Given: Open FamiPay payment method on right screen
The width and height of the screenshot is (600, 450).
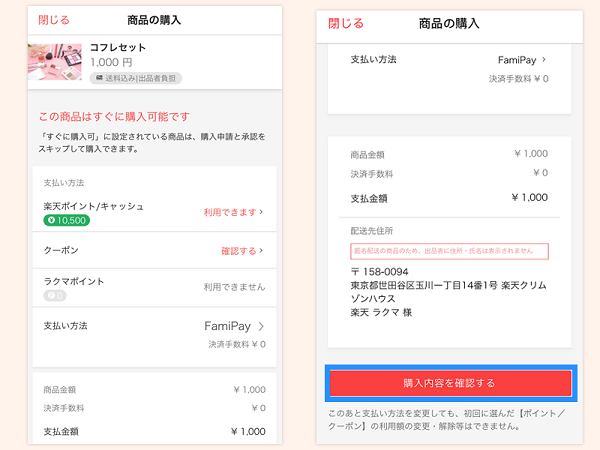Looking at the screenshot, I should [x=517, y=60].
